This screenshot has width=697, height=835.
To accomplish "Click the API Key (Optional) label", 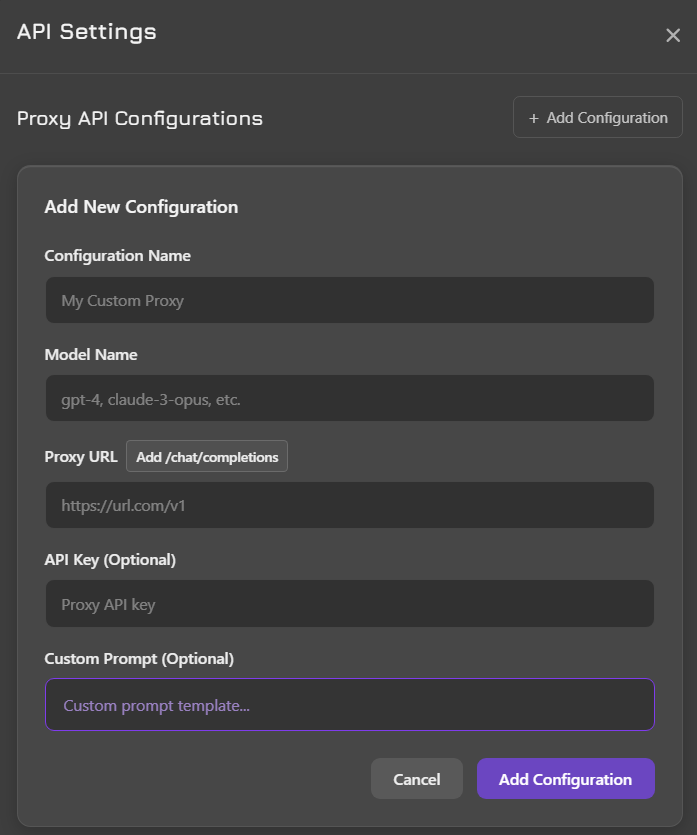I will (x=110, y=560).
